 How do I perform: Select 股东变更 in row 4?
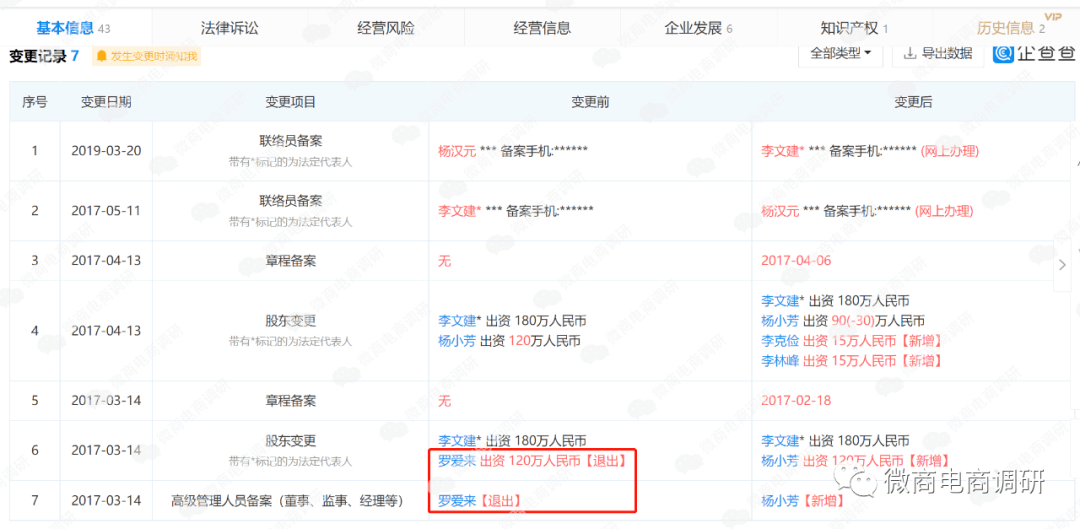291,320
